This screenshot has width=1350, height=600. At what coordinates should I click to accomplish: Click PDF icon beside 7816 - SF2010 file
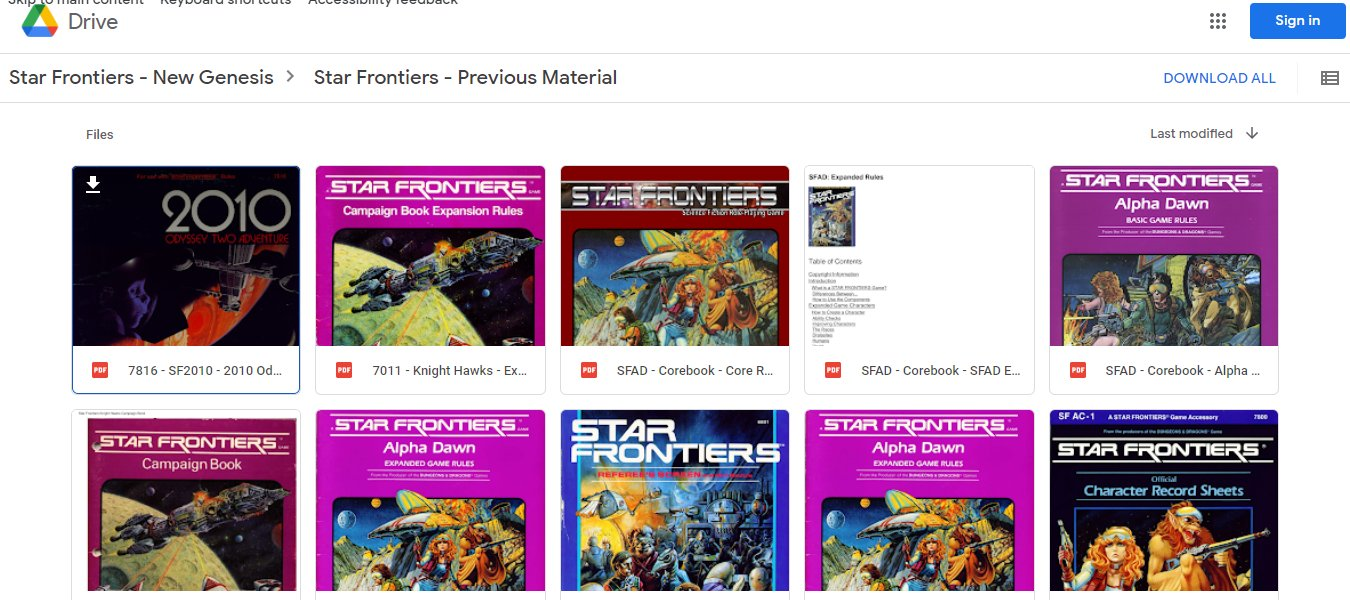click(100, 370)
